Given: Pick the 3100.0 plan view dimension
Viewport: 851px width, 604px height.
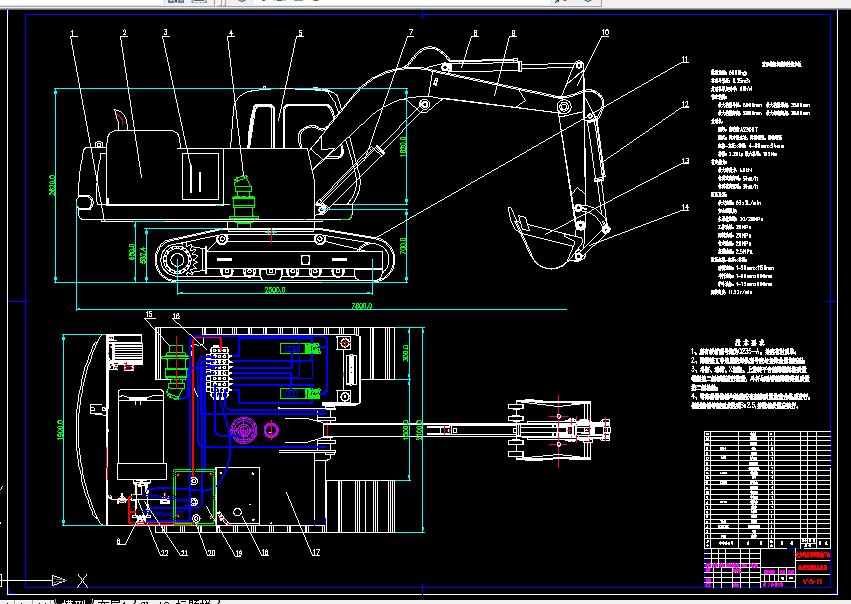Looking at the screenshot, I should pos(418,430).
